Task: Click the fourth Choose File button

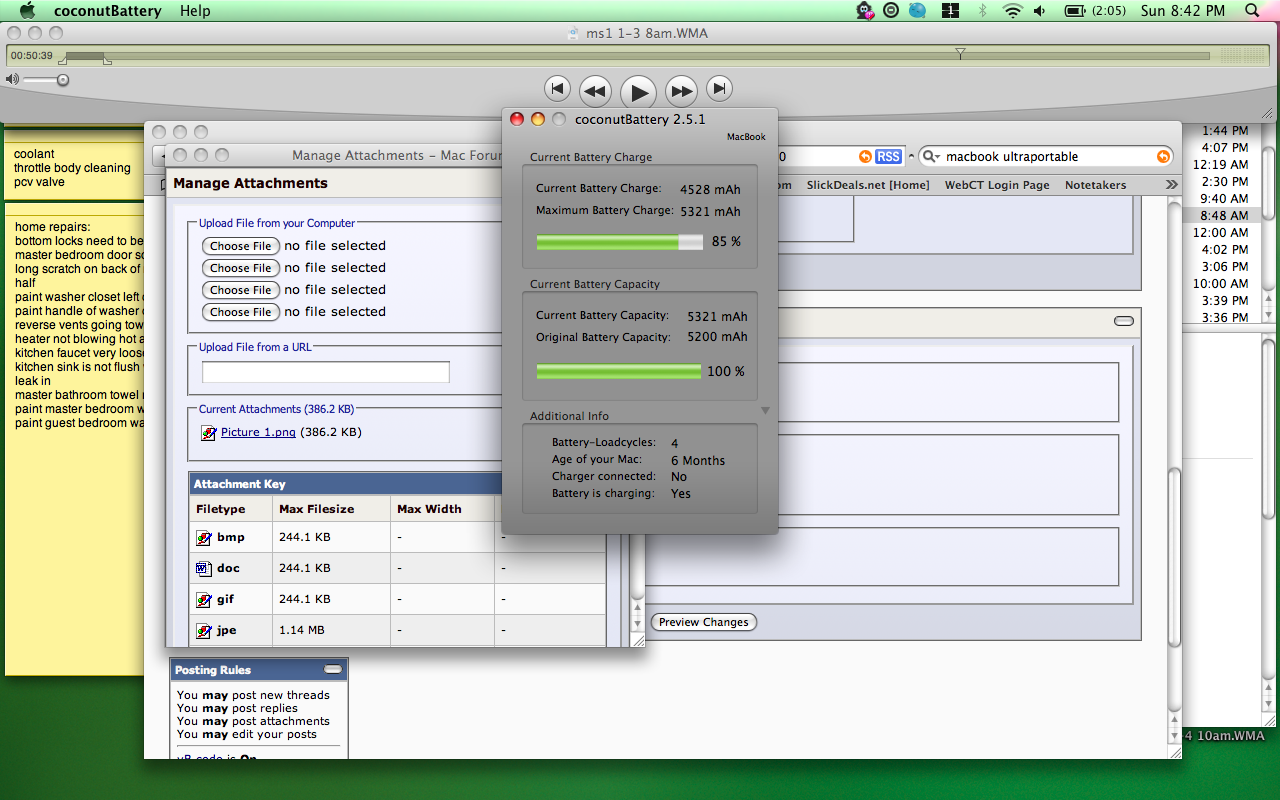Action: pyautogui.click(x=240, y=312)
